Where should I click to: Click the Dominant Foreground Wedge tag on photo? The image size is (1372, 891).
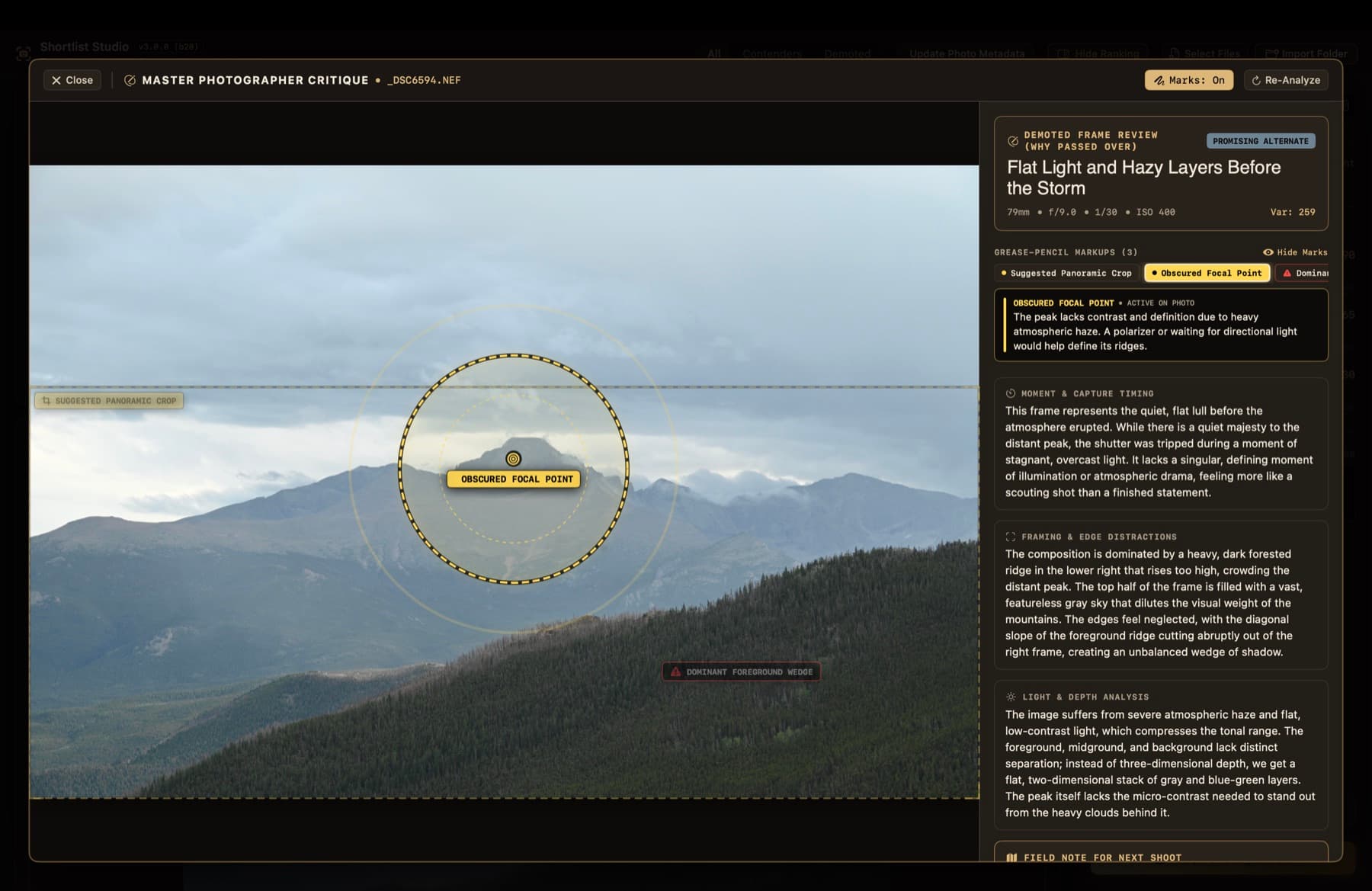click(742, 671)
